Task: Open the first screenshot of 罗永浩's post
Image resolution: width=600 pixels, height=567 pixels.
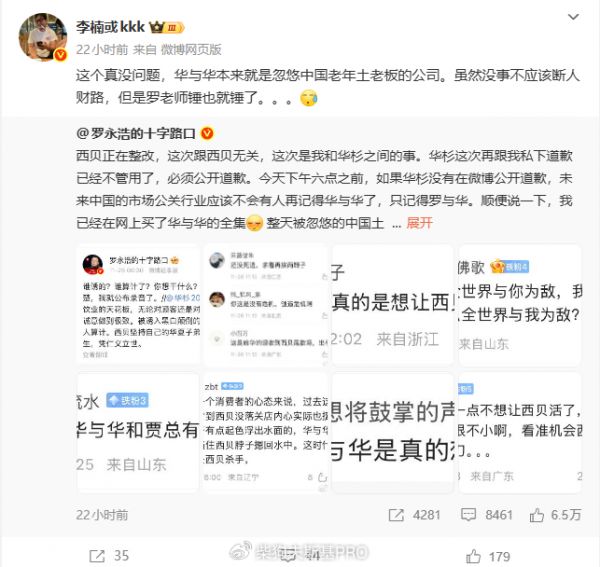Action: coord(138,305)
